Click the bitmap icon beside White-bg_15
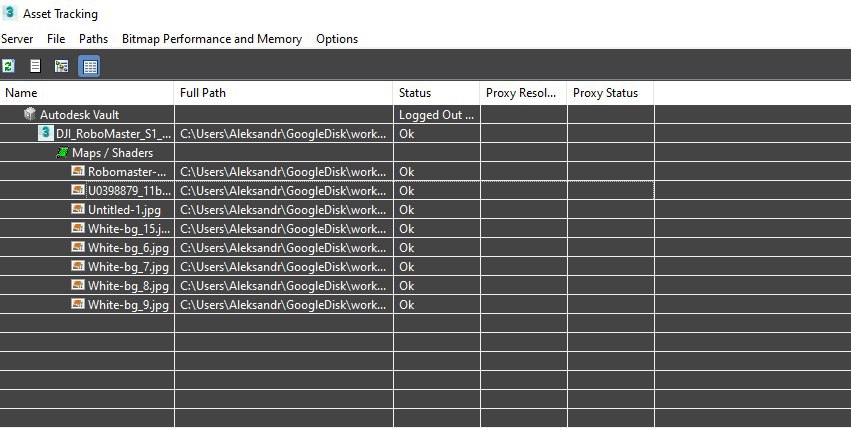The width and height of the screenshot is (851, 428). 78,228
